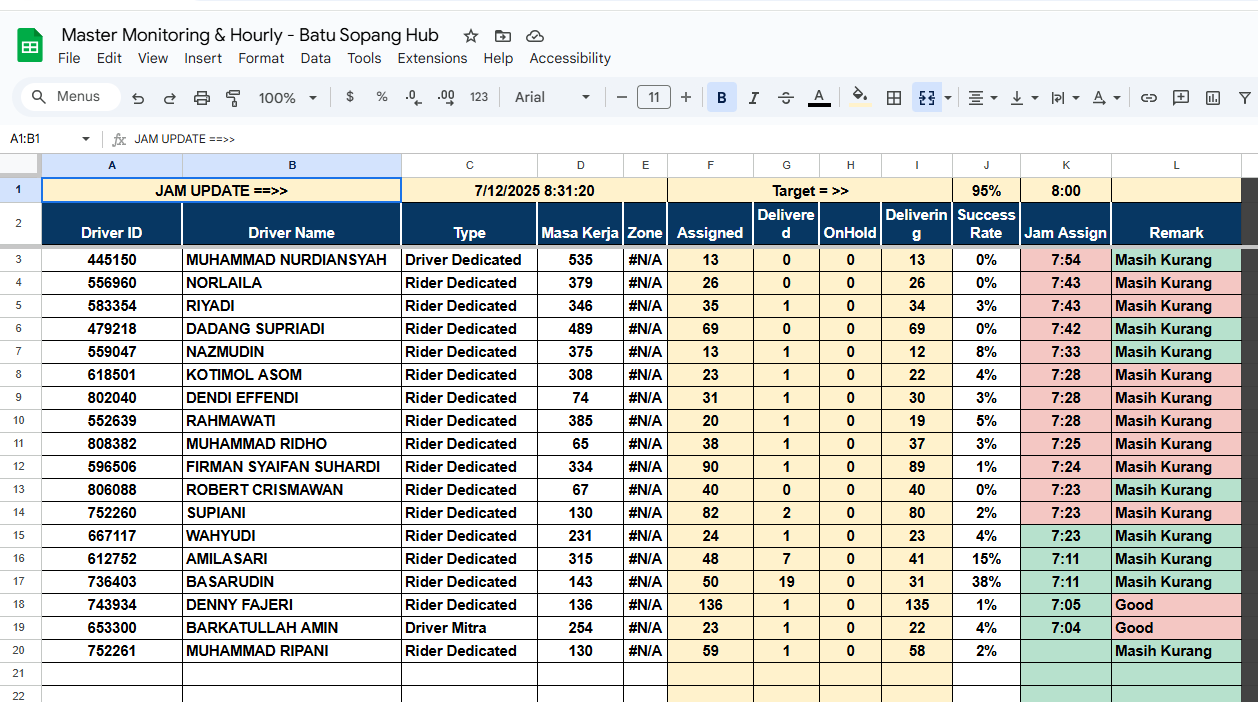This screenshot has width=1258, height=702.
Task: Open the Arial font dropdown
Action: (552, 97)
